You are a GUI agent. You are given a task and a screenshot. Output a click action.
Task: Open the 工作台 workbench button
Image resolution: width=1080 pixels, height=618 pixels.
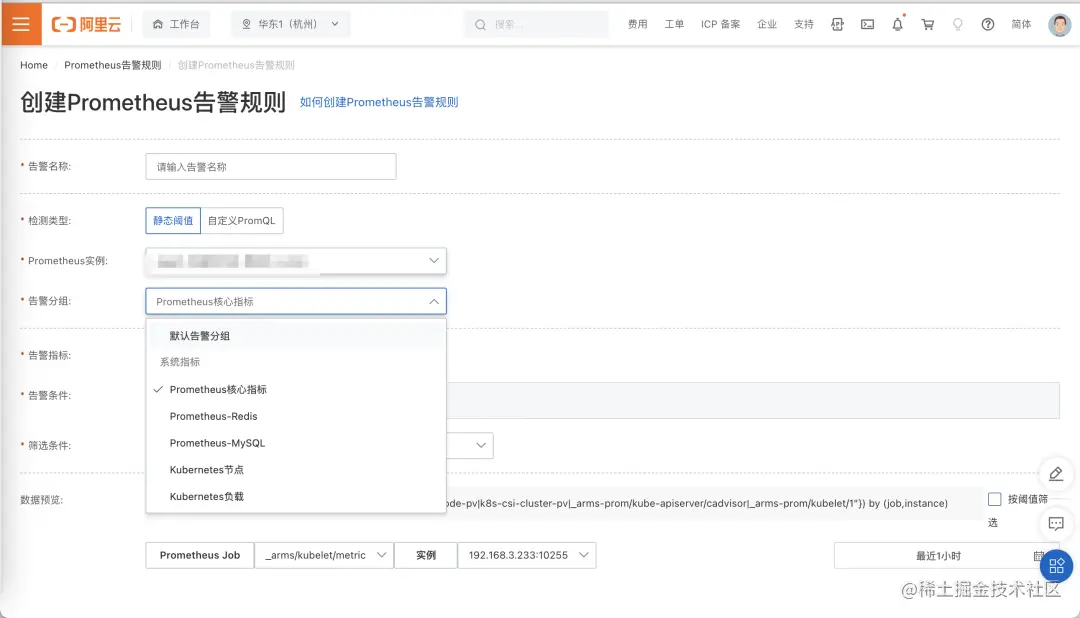tap(176, 24)
